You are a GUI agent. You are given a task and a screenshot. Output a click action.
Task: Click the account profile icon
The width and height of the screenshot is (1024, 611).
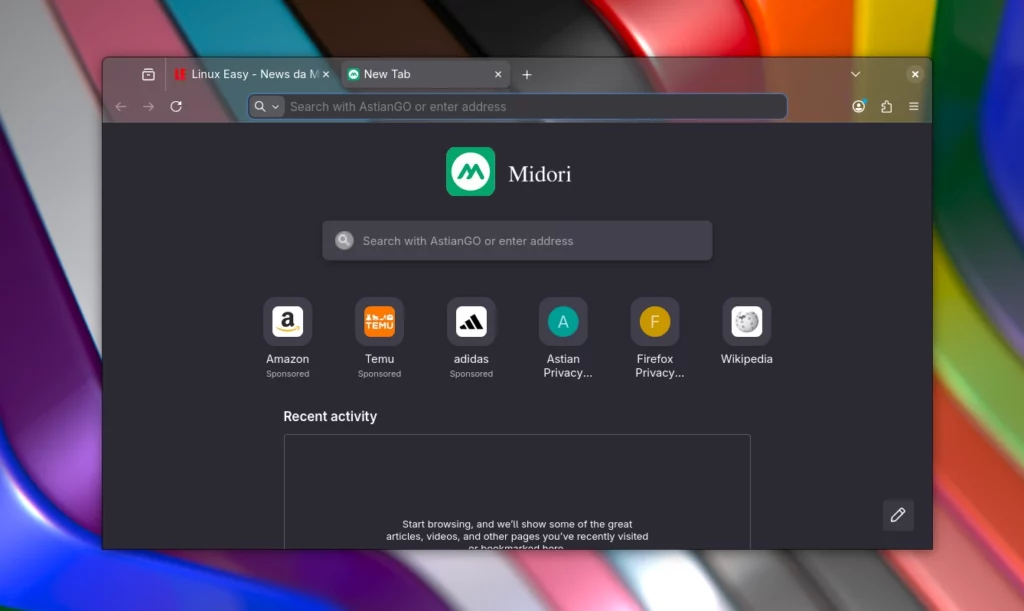point(858,106)
